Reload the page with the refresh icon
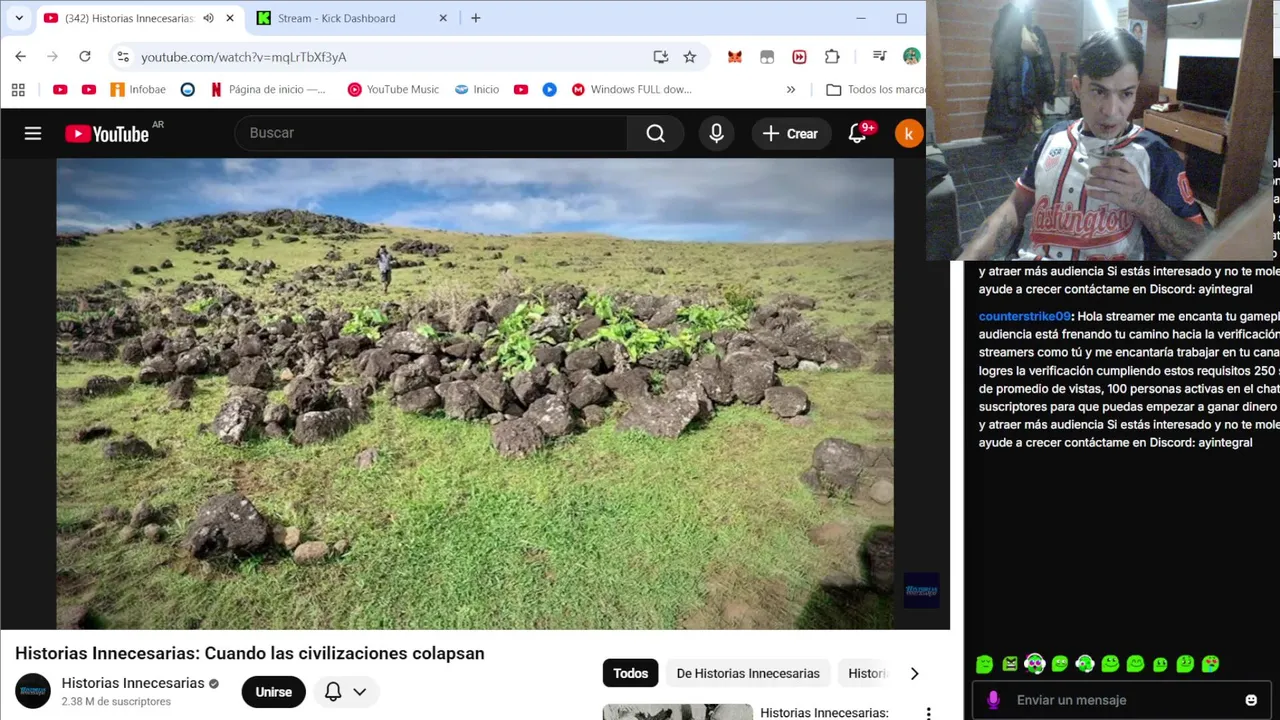 85,57
